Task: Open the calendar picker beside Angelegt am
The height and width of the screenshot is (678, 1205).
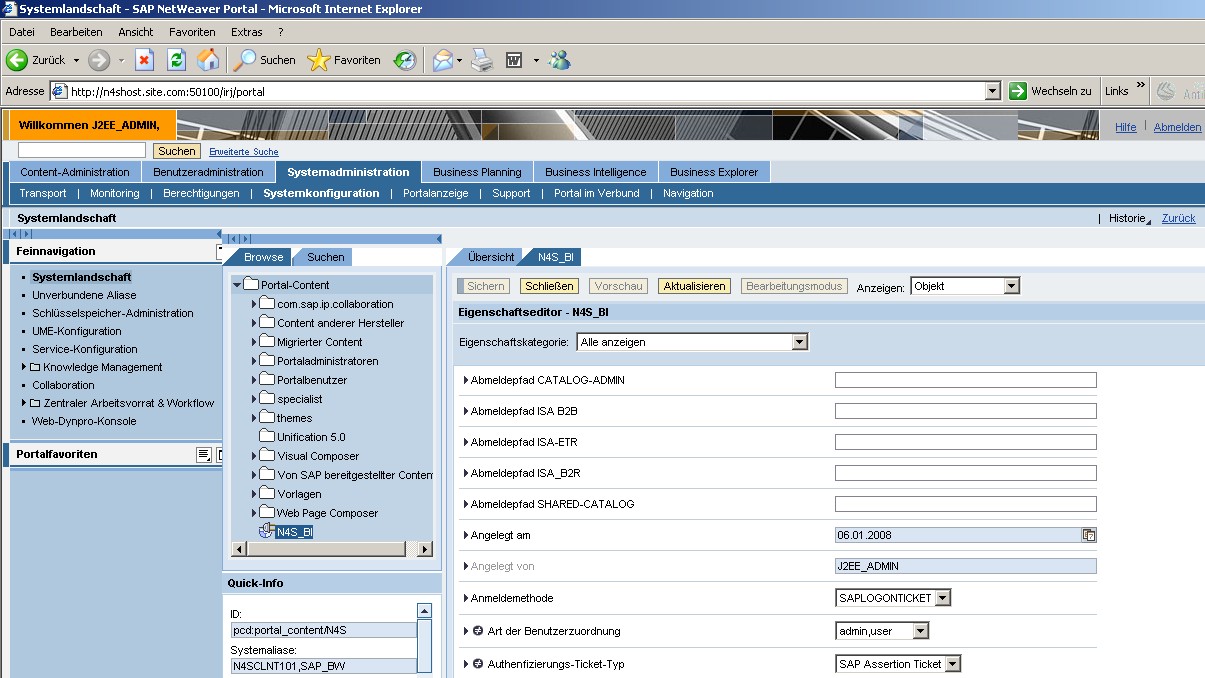Action: (x=1088, y=535)
